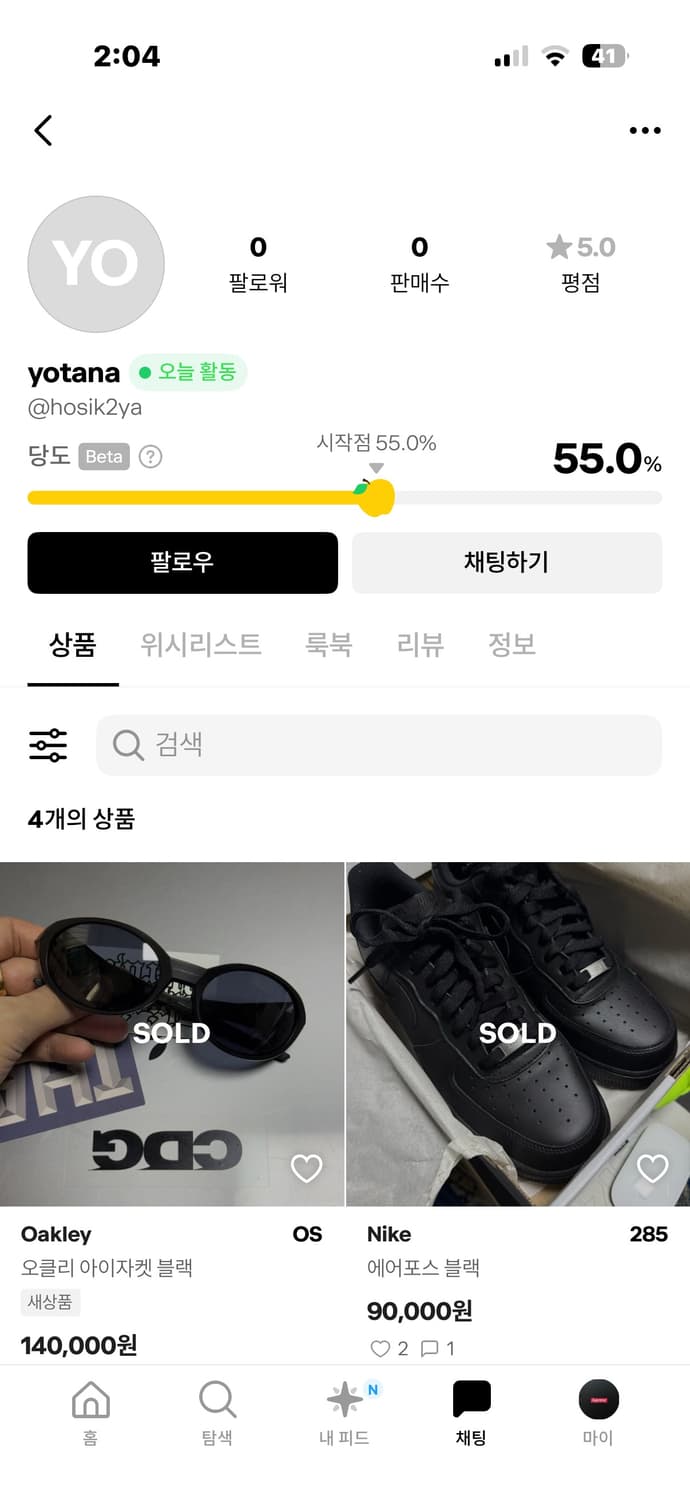Open the filter options icon beside search
This screenshot has width=690, height=1500.
[x=47, y=745]
